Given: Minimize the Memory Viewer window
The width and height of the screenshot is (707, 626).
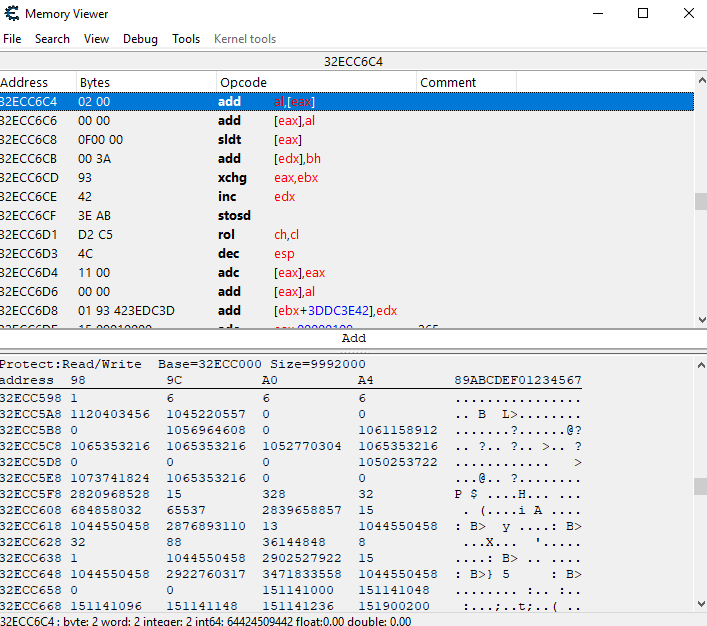Looking at the screenshot, I should (598, 14).
